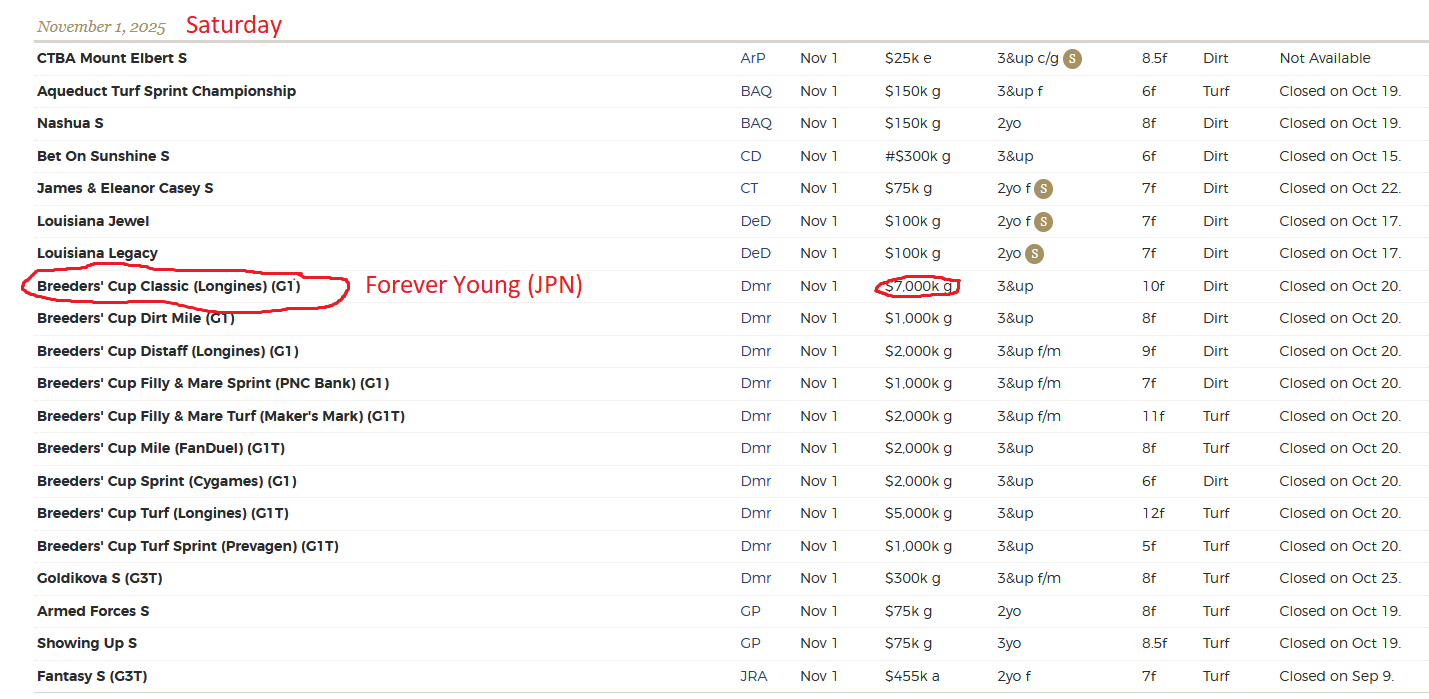
Task: Open Breeders' Cup Mile (FanDuel) race
Action: (x=161, y=448)
